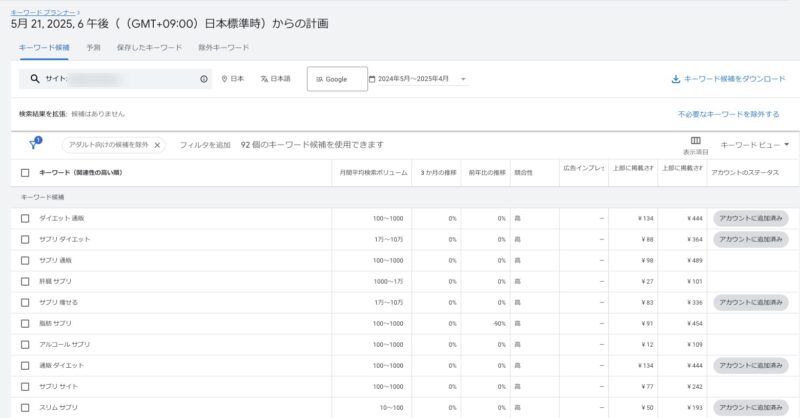Click アカウントに追加済み badge on スリム サプリ row
Image resolution: width=800 pixels, height=418 pixels.
751,408
